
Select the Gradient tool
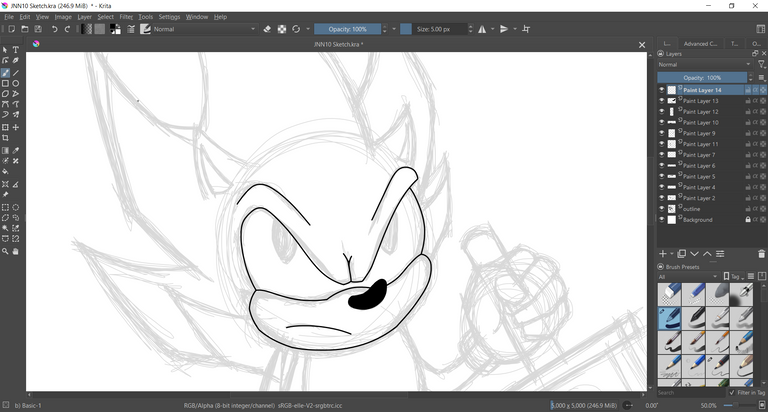(5, 150)
